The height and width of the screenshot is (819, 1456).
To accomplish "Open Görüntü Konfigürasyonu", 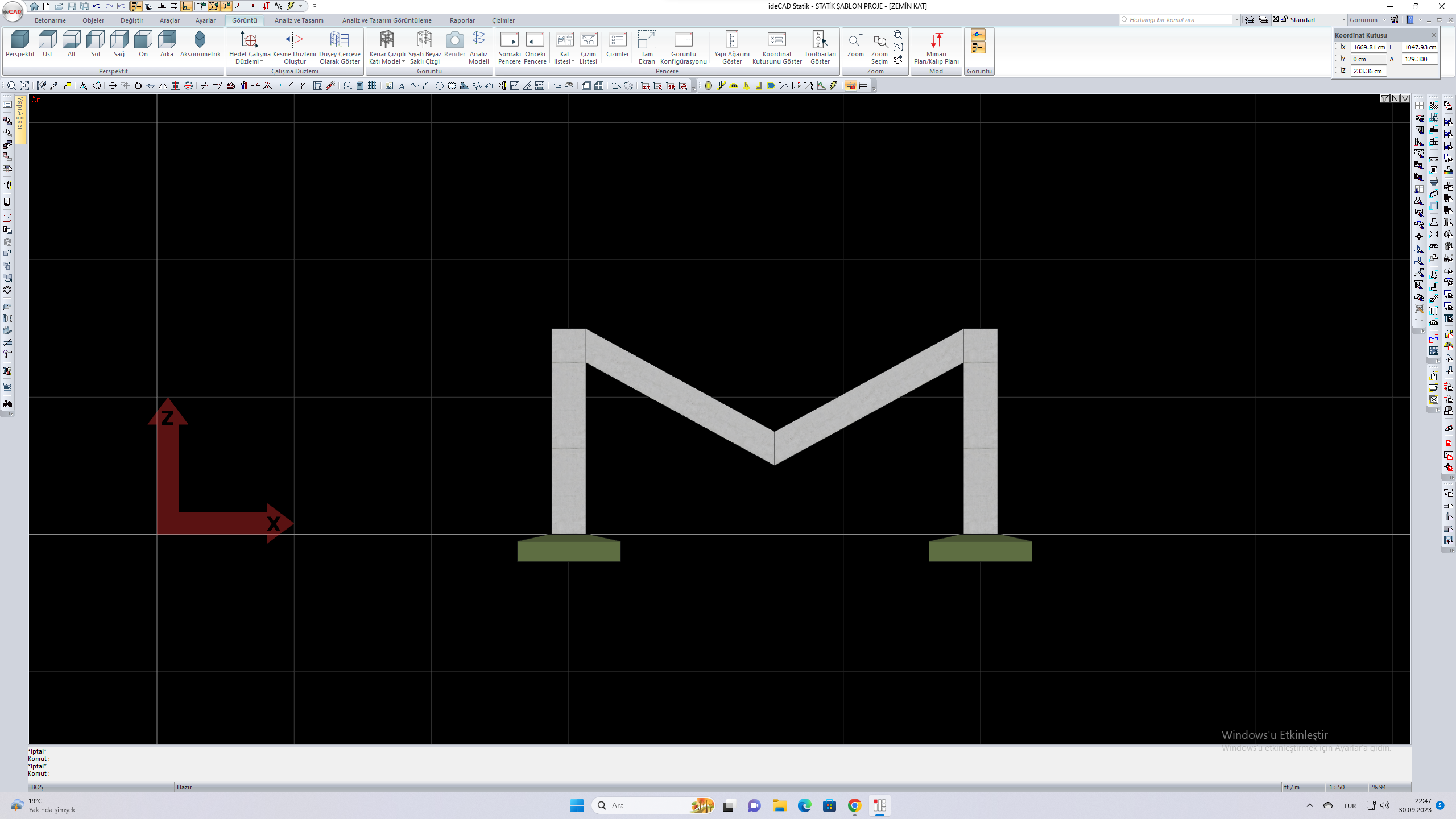I will 684,48.
